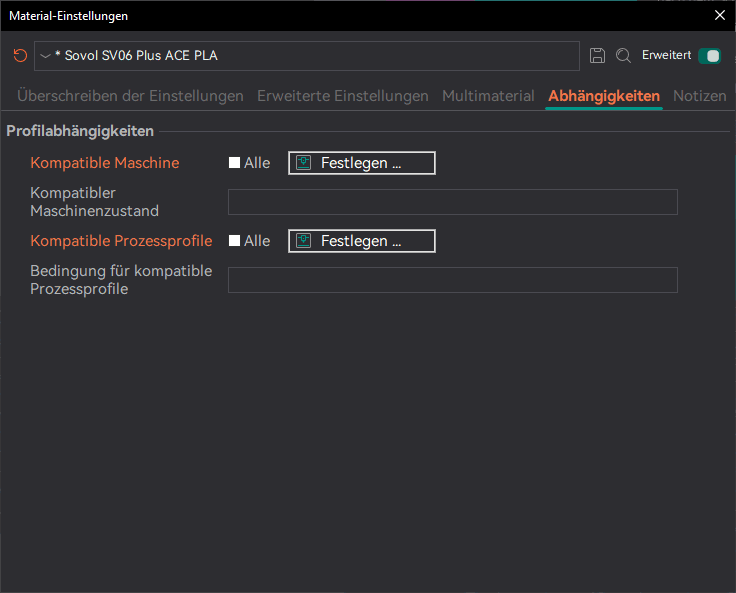Image resolution: width=736 pixels, height=593 pixels.
Task: Reset the material preset changes
Action: click(x=20, y=56)
